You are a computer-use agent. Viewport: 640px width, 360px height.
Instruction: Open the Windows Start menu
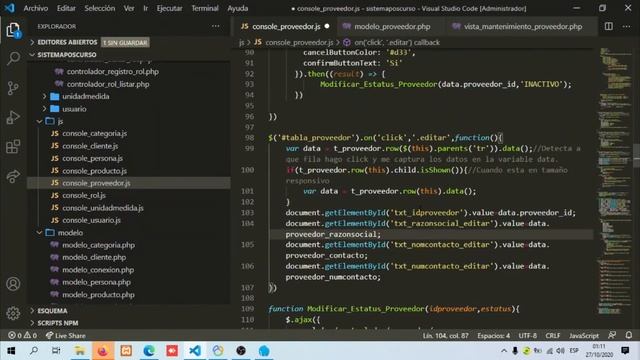[x=11, y=351]
